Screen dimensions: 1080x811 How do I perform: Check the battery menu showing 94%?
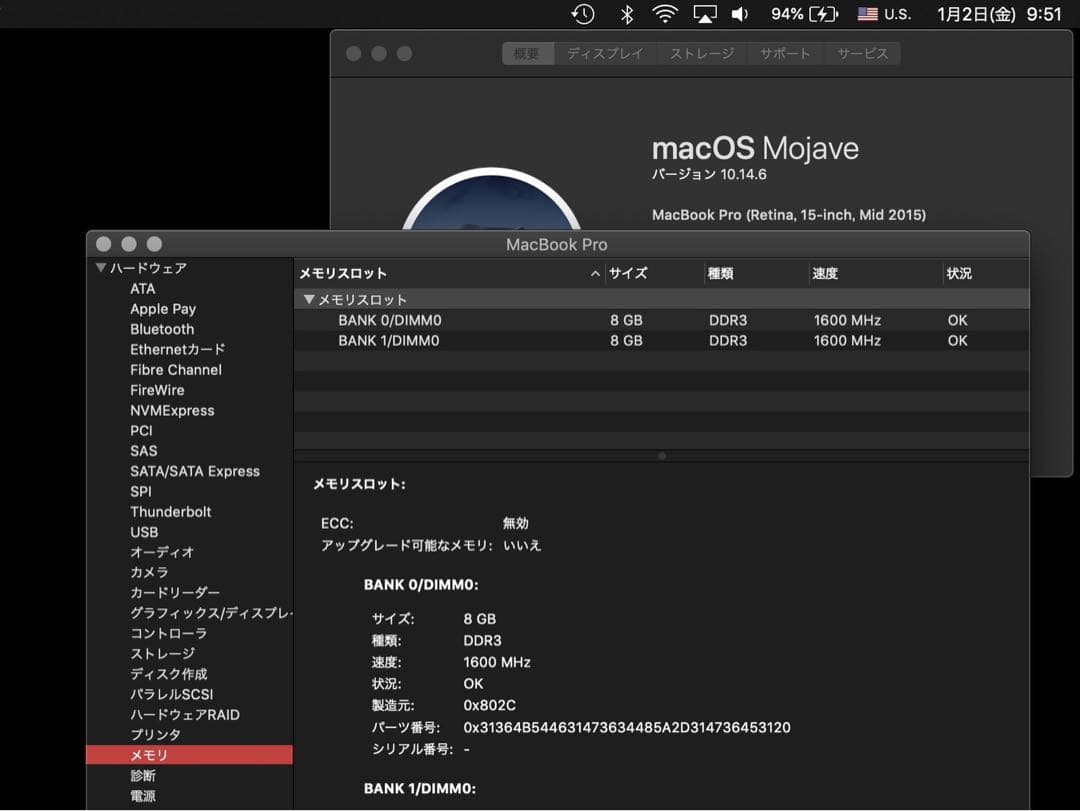804,14
